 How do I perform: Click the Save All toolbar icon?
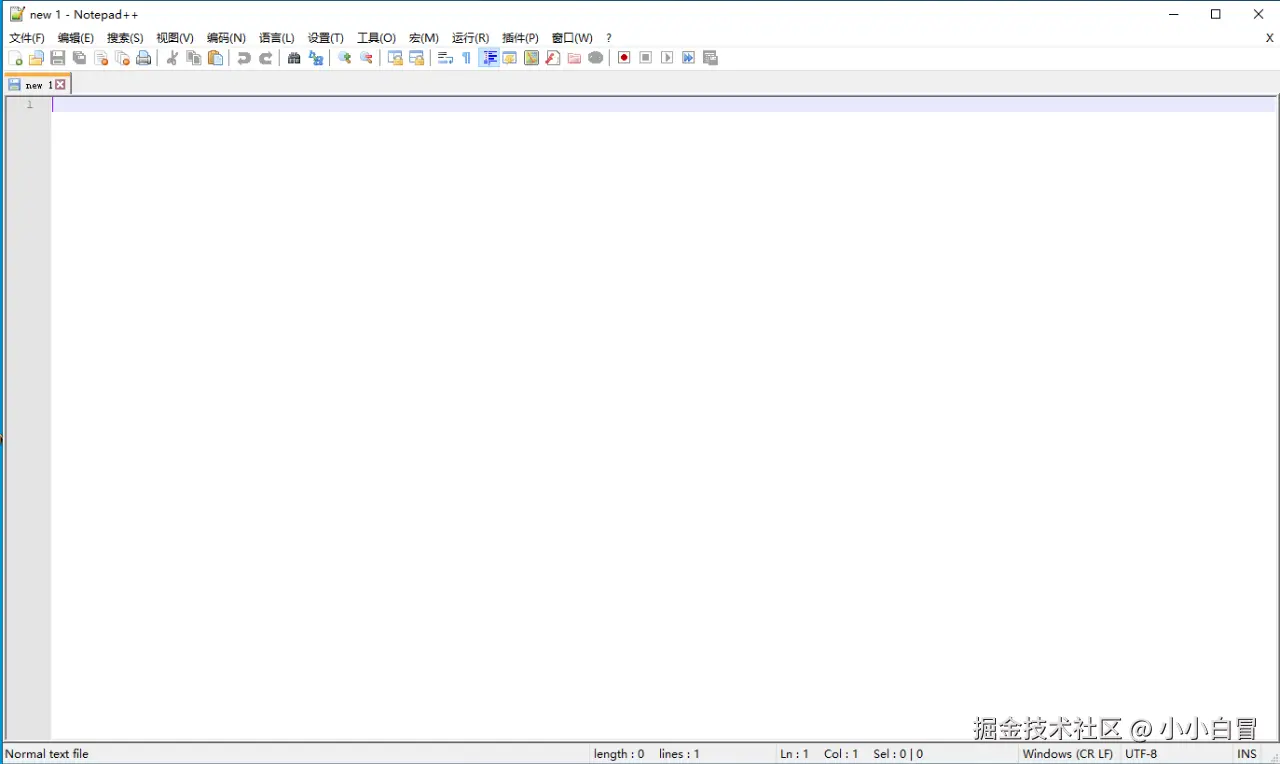pos(79,58)
